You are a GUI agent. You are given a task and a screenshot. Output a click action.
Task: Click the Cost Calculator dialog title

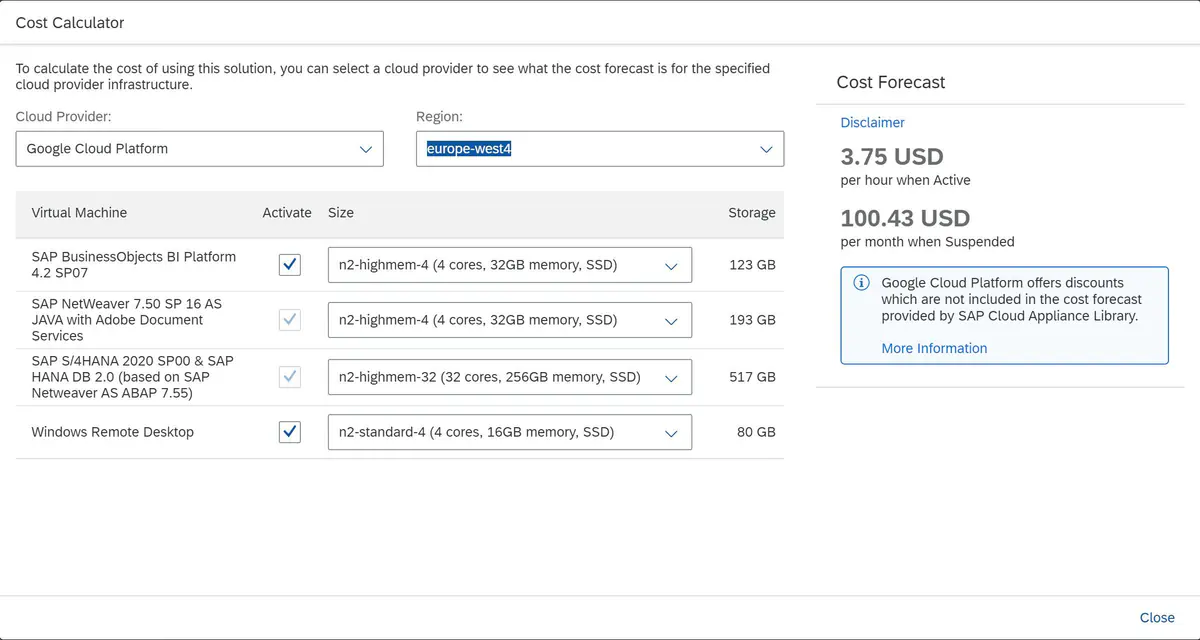click(70, 22)
